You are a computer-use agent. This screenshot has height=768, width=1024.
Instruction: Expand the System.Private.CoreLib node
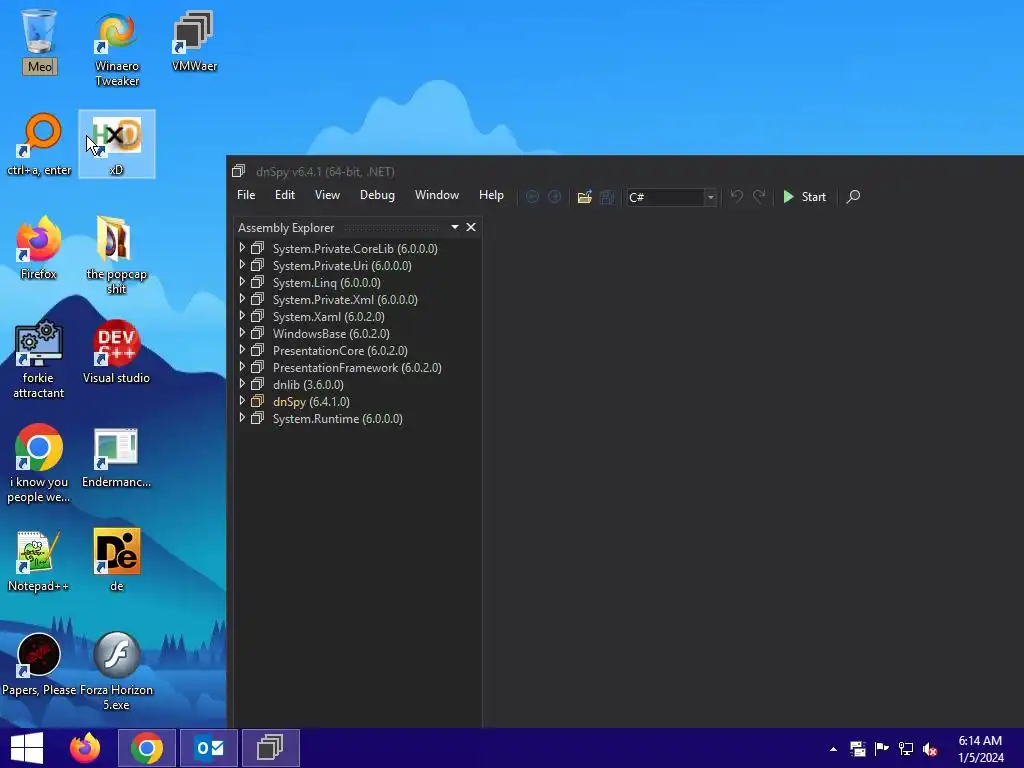pos(242,248)
